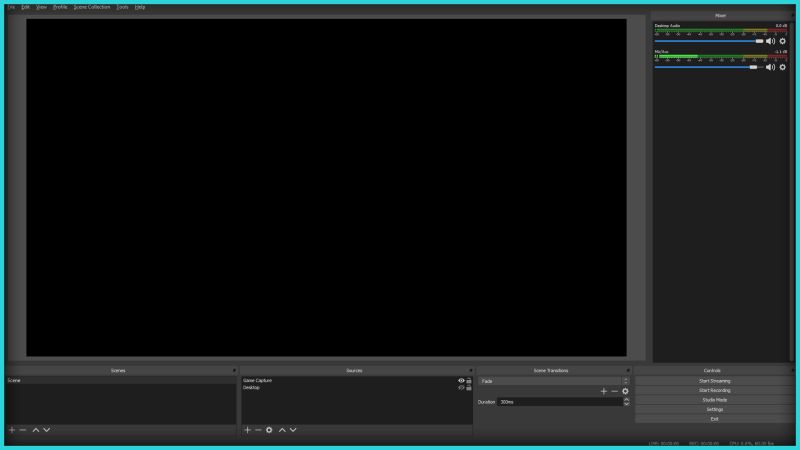Open the View menu
The height and width of the screenshot is (450, 800).
[x=41, y=7]
